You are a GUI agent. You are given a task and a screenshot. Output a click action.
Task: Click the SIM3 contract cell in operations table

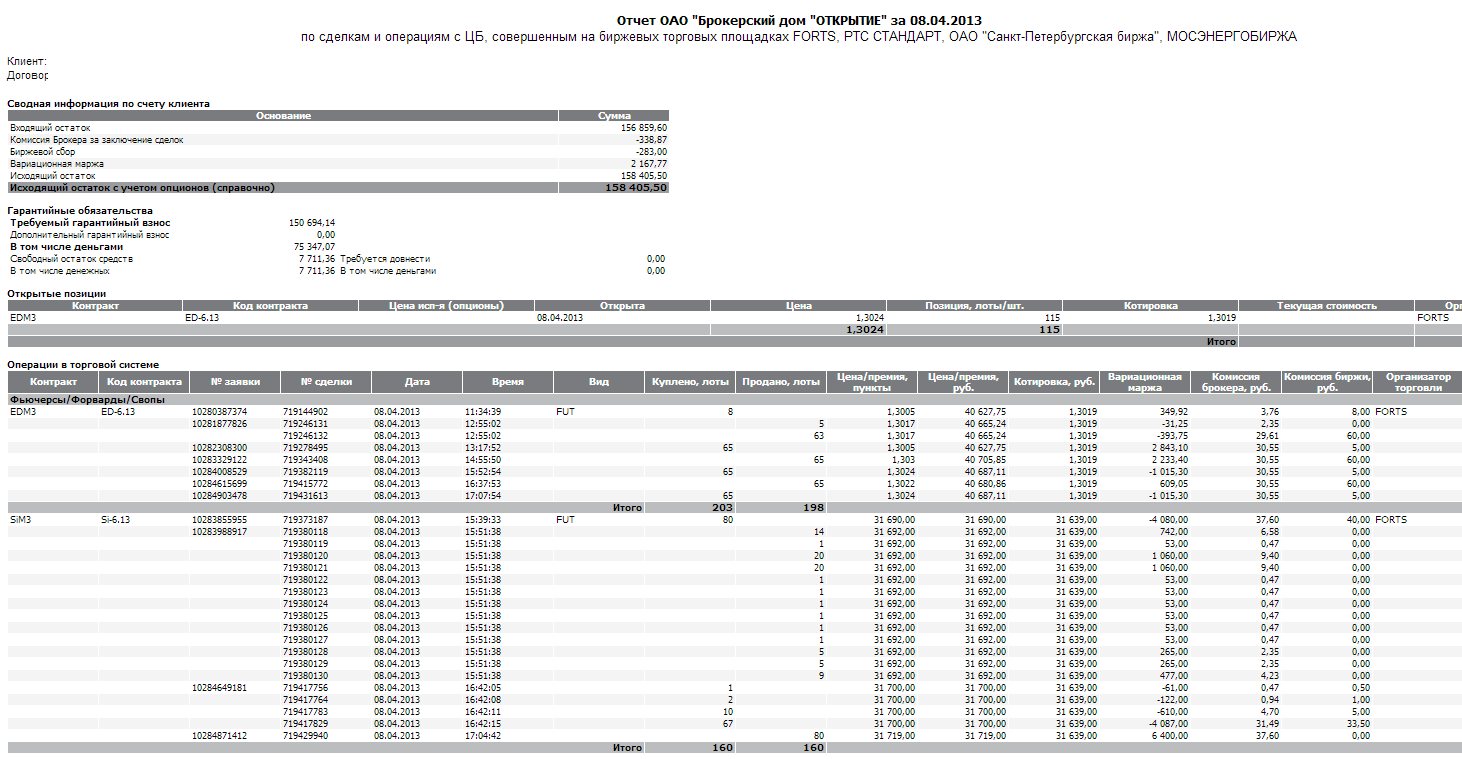pyautogui.click(x=22, y=520)
